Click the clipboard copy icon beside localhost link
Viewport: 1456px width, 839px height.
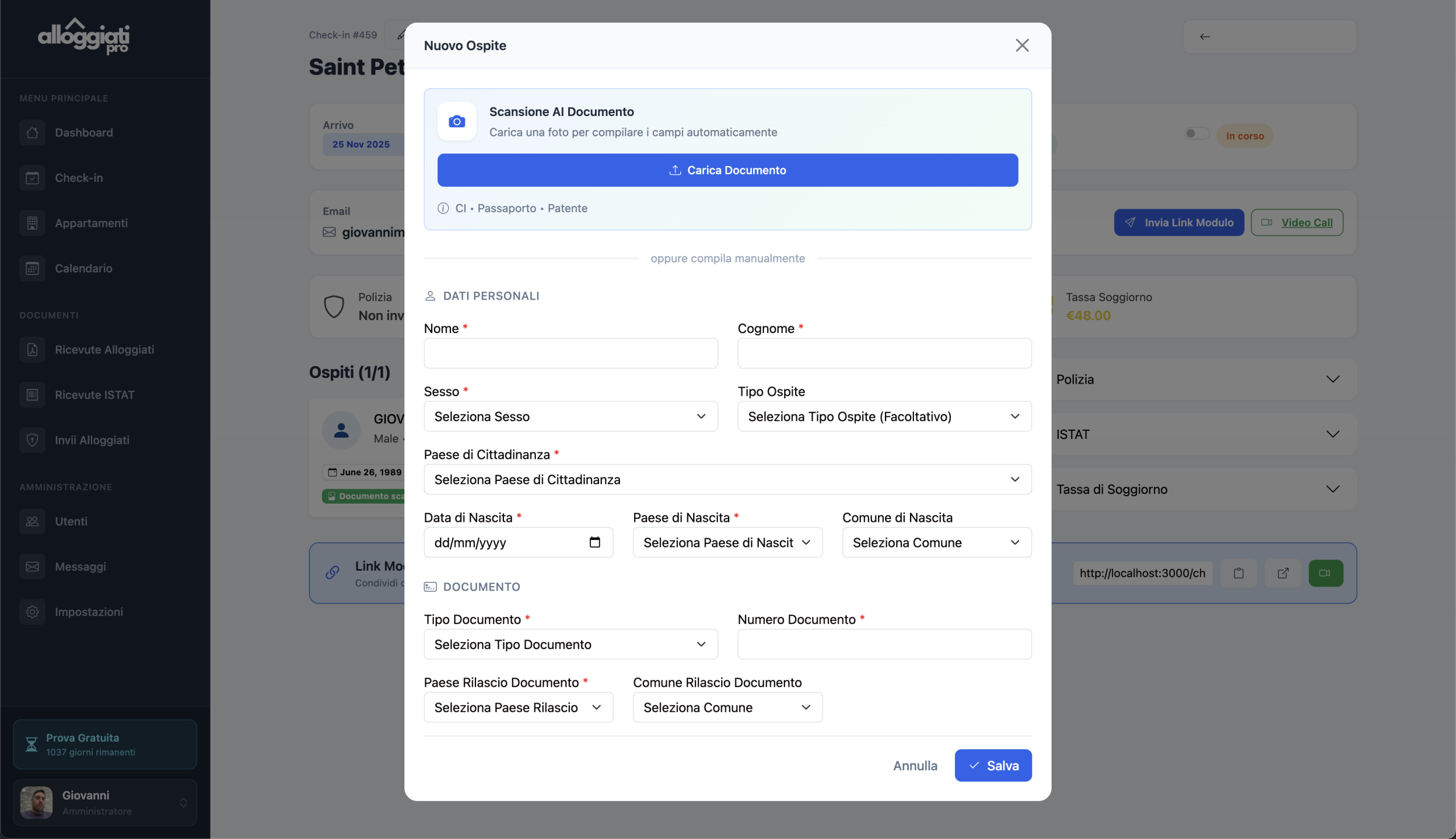point(1238,573)
